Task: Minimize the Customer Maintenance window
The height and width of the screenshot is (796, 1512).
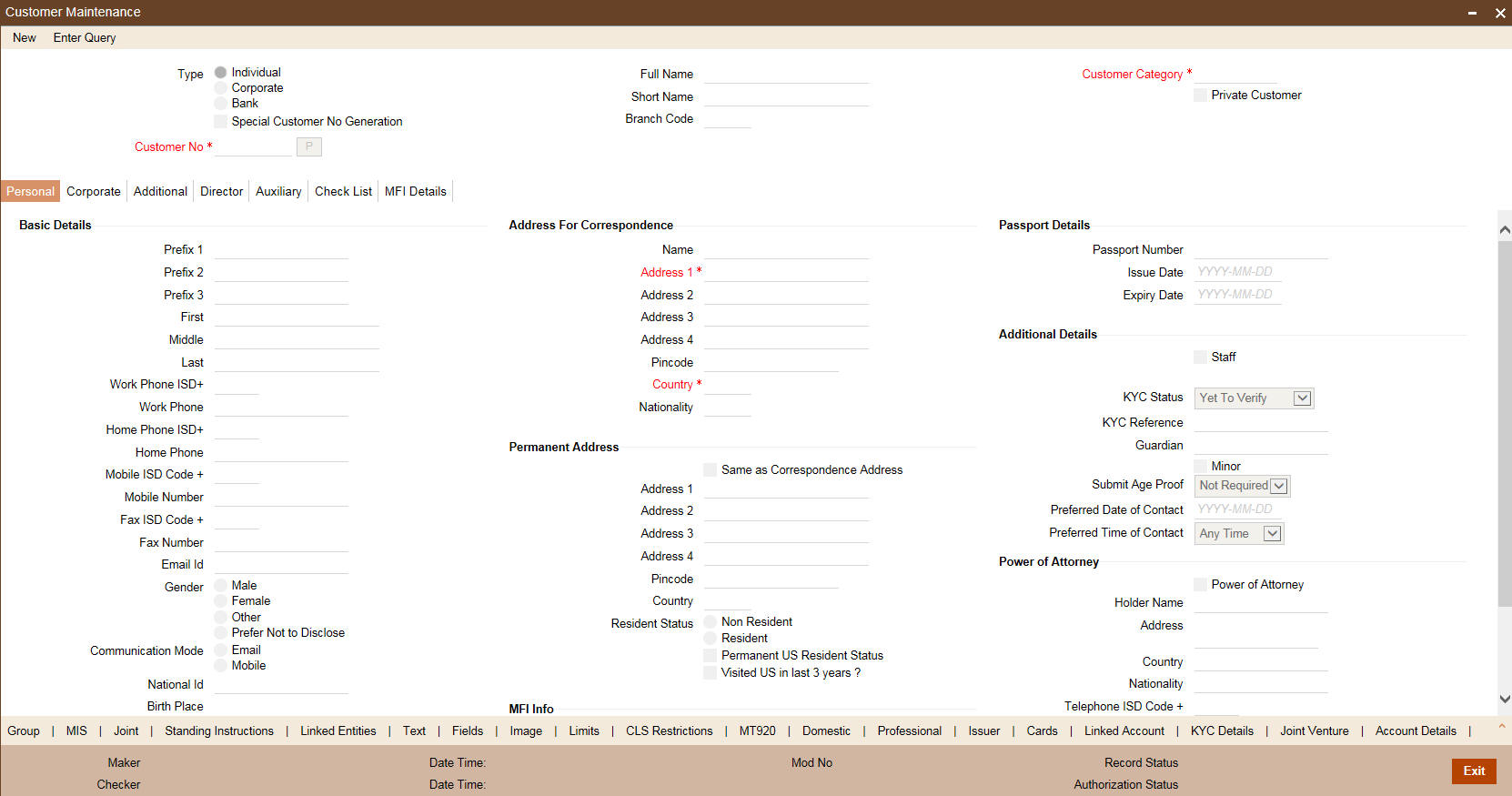Action: pos(1472,13)
